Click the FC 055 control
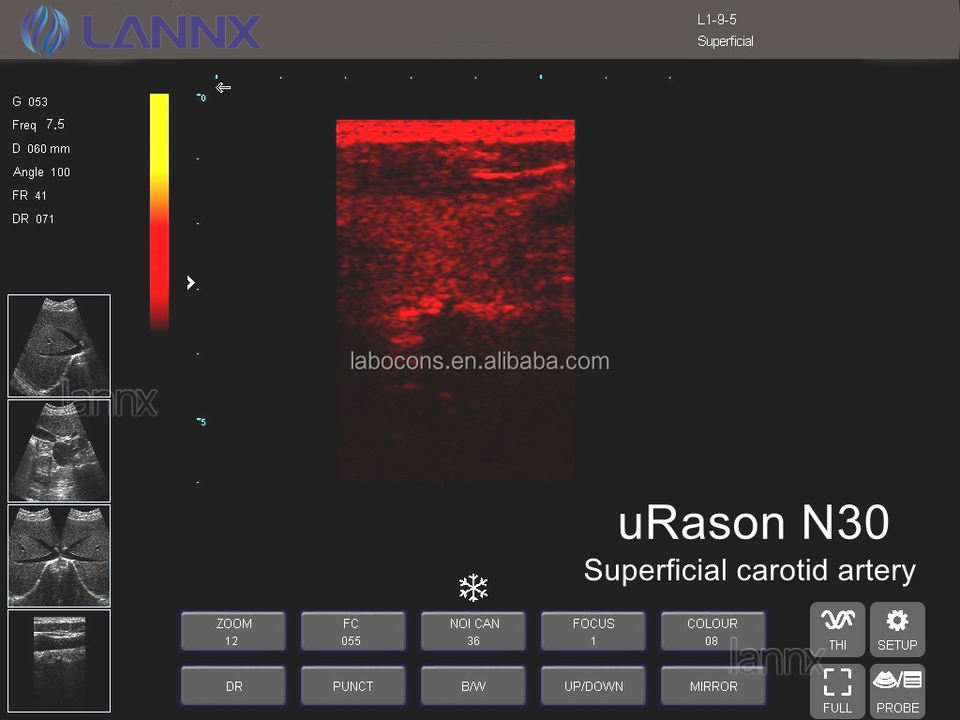The image size is (960, 720). 353,631
